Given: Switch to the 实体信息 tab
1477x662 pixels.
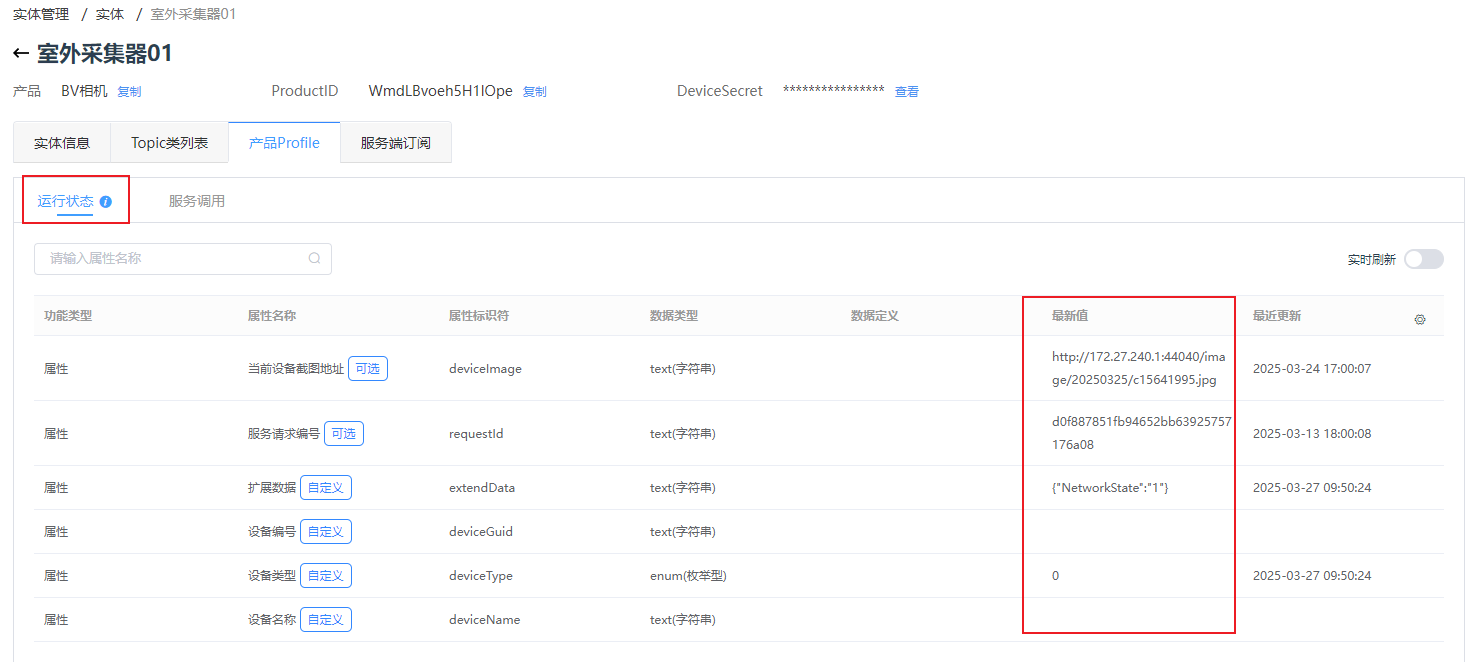Looking at the screenshot, I should click(x=62, y=142).
